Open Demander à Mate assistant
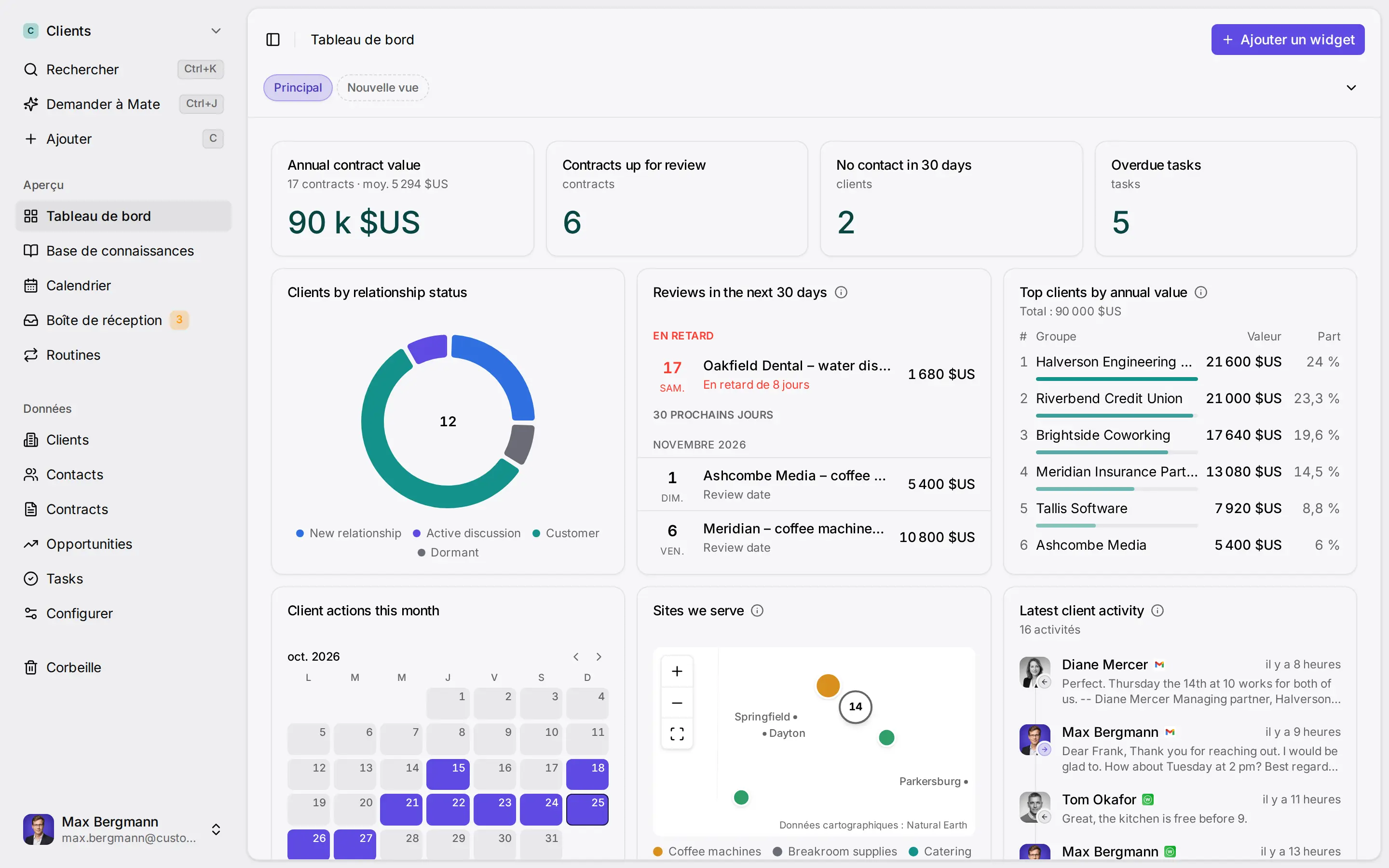This screenshot has width=1389, height=868. [123, 104]
